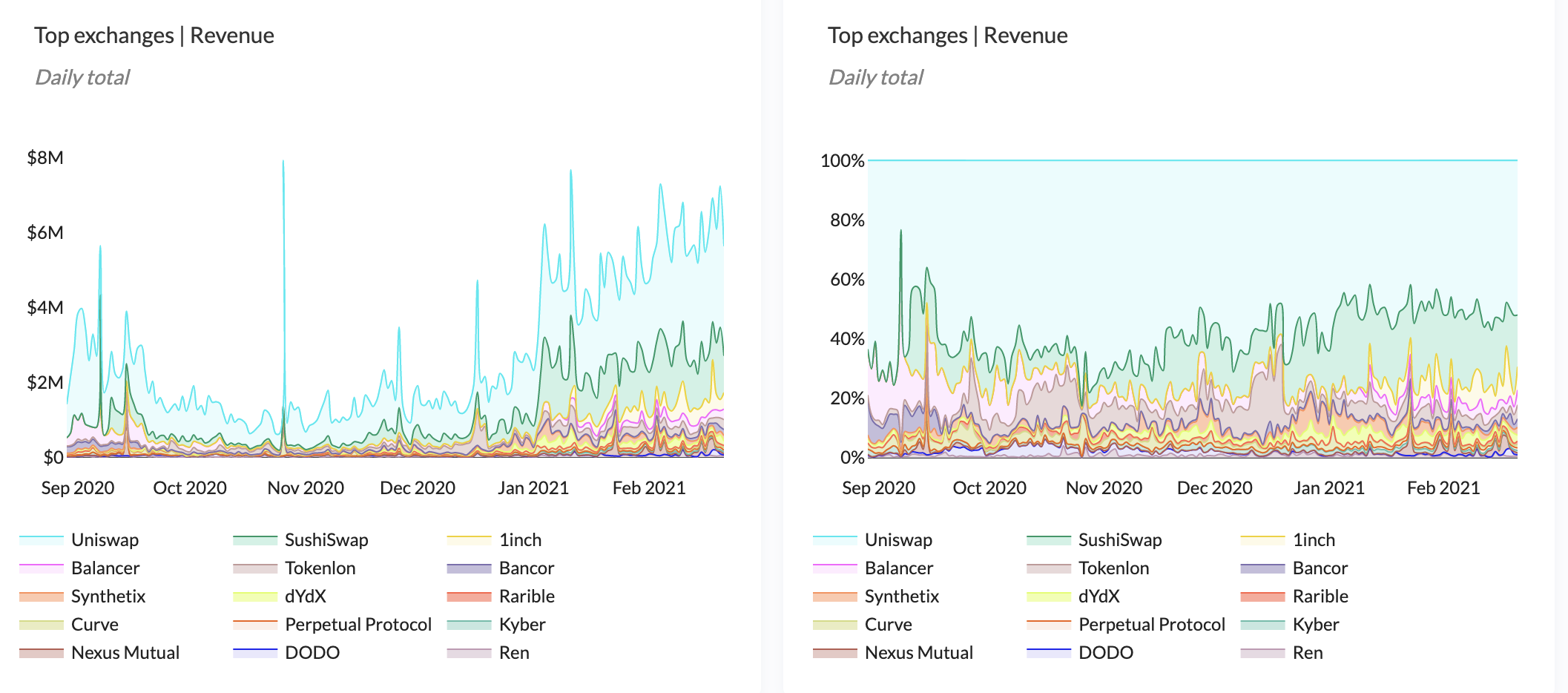Click Feb 2021 label on left chart

[x=649, y=488]
